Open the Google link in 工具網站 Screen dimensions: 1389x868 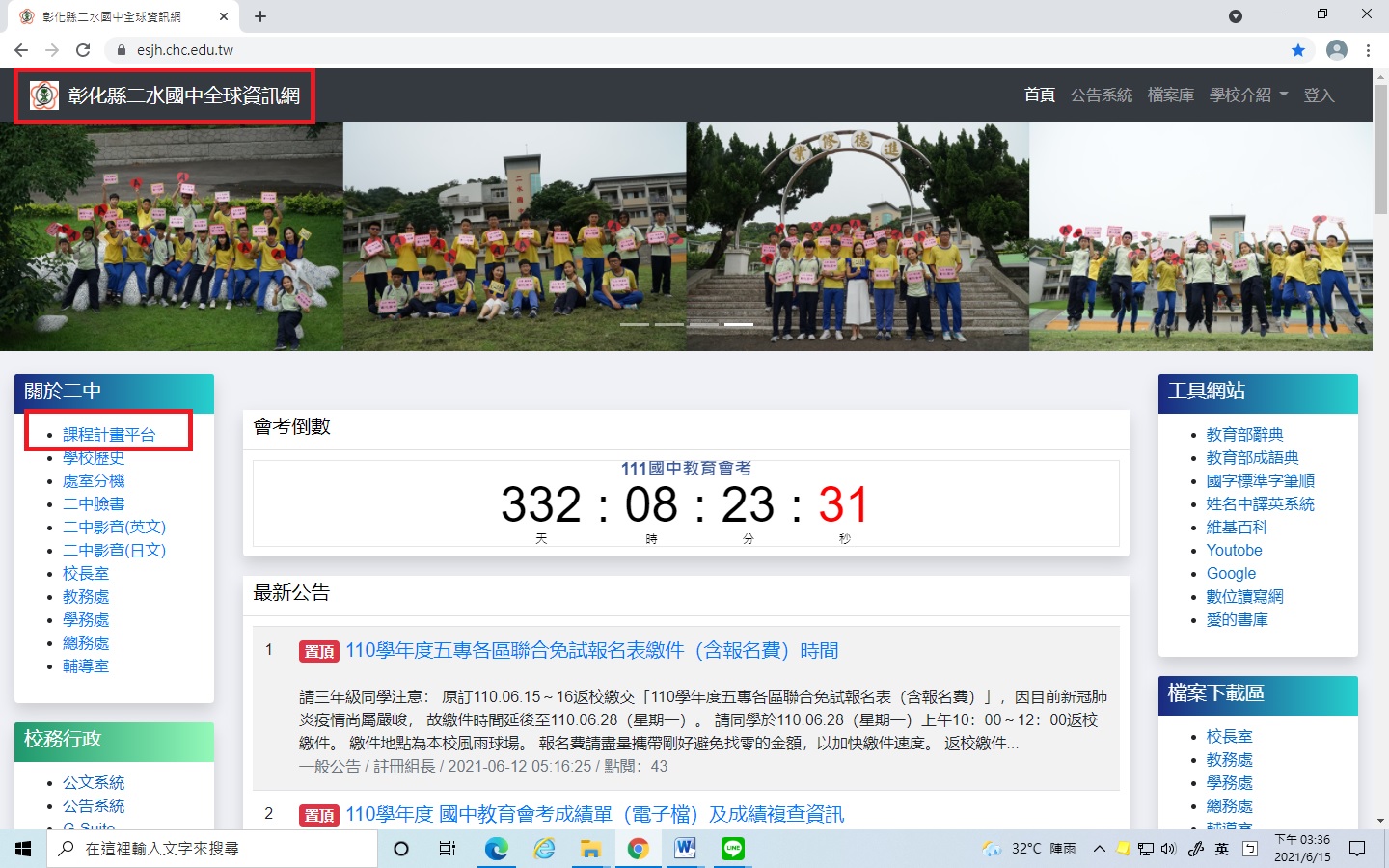[x=1231, y=574]
